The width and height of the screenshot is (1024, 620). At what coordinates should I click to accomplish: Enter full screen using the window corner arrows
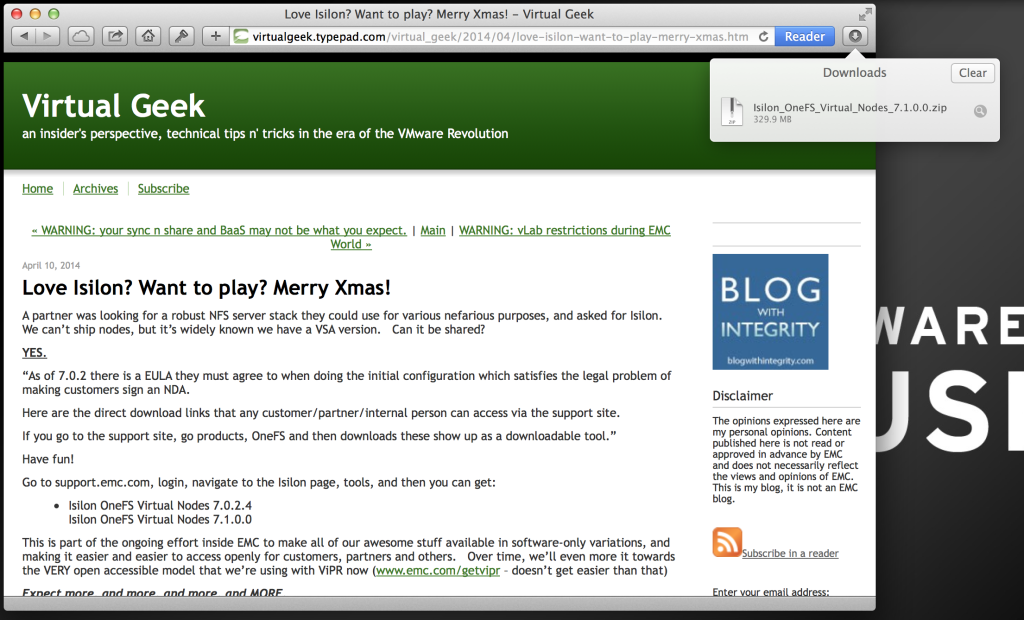tap(863, 14)
